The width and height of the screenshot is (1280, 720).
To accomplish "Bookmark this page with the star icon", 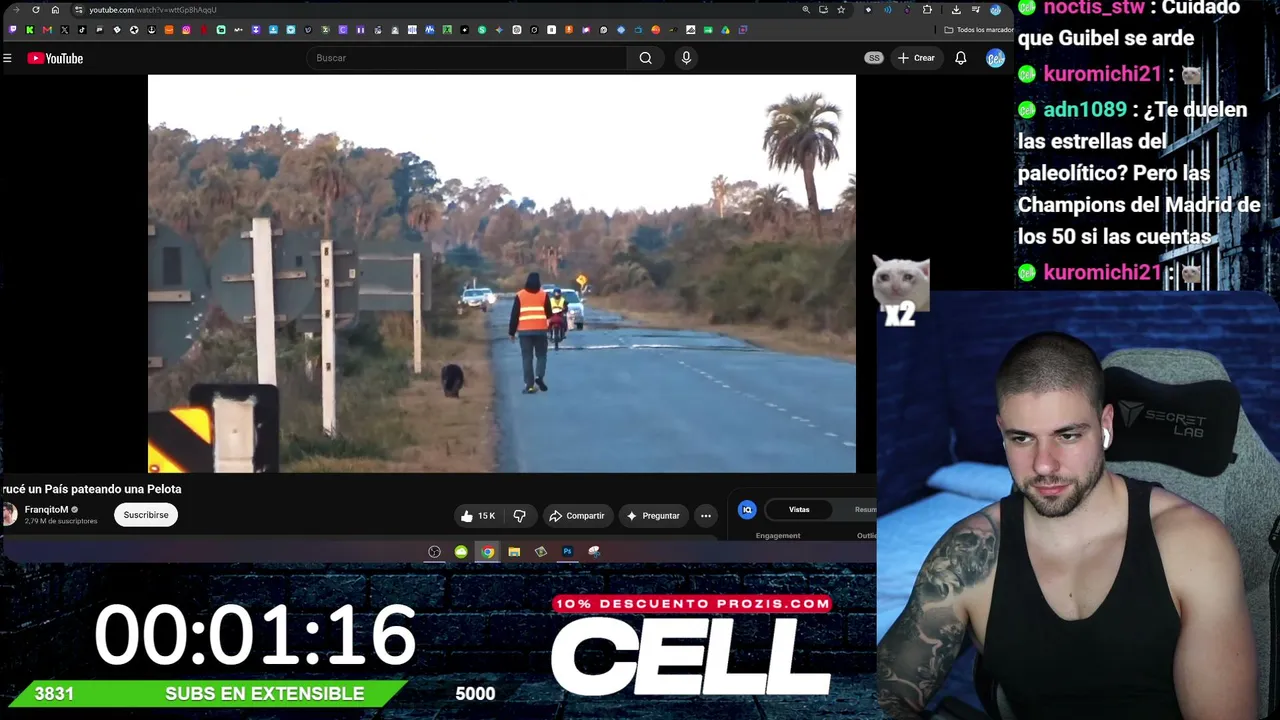I will pyautogui.click(x=841, y=10).
